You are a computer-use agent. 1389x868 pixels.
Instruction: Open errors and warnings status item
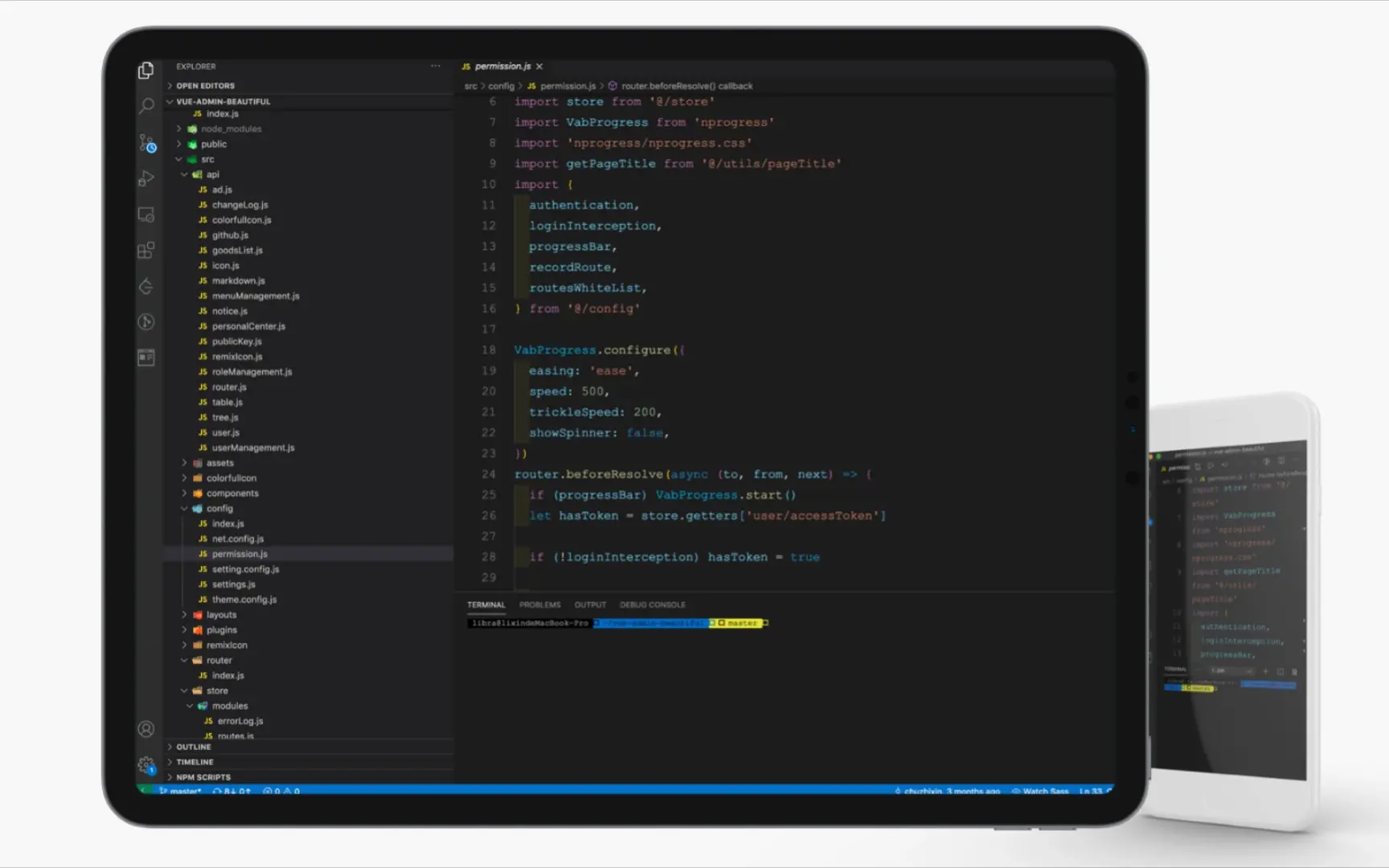point(281,791)
